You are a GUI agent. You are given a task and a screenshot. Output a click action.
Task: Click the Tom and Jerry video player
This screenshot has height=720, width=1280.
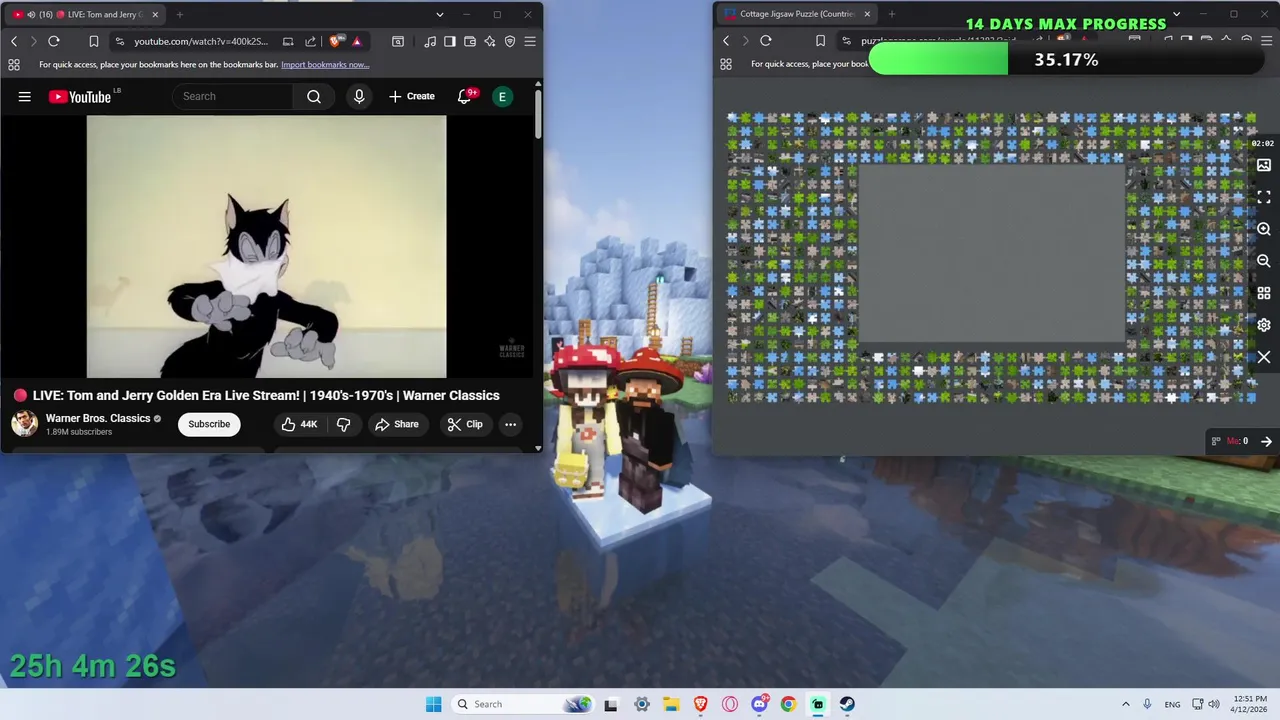pos(266,246)
